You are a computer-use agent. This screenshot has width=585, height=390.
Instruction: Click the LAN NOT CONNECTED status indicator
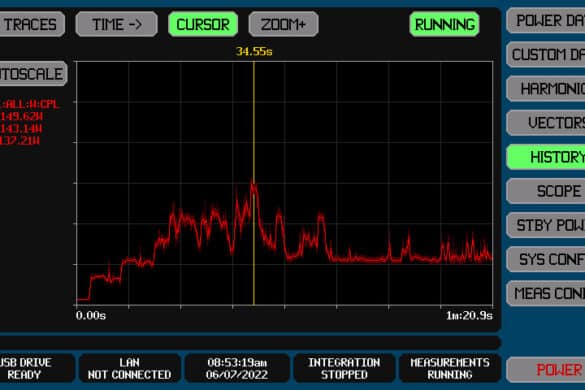pos(129,368)
